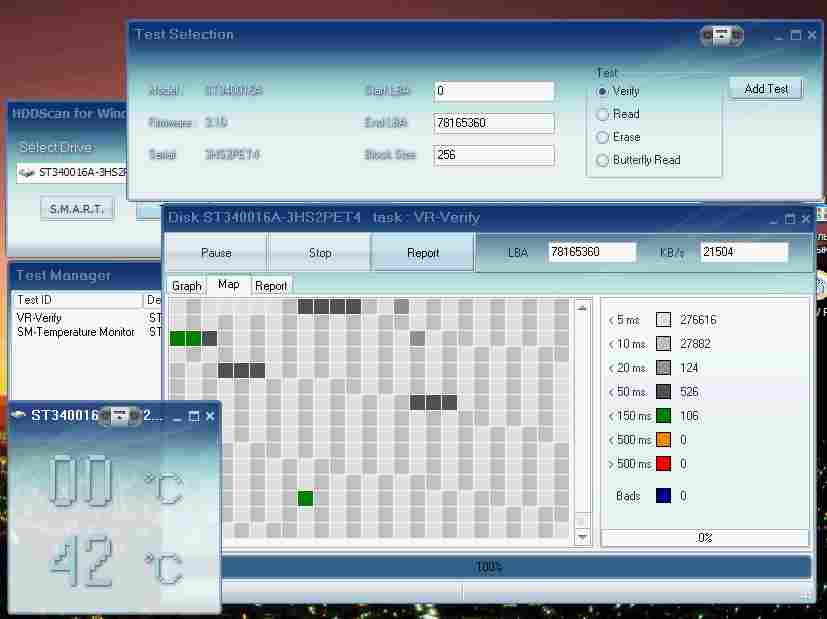Minimize the temperature monitor window
Image resolution: width=827 pixels, height=619 pixels.
tap(177, 417)
